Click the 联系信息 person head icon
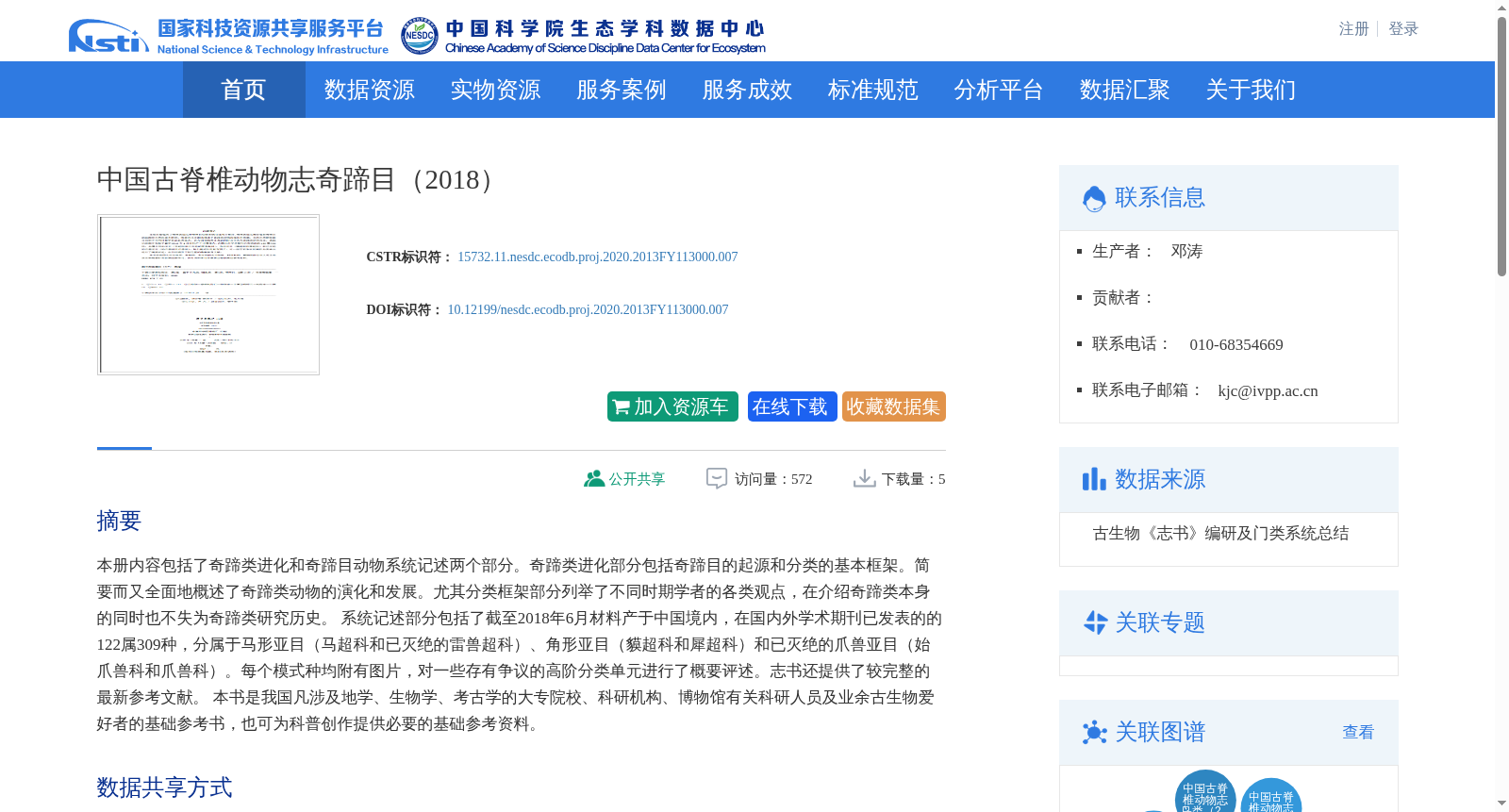This screenshot has height=812, width=1509. coord(1094,198)
